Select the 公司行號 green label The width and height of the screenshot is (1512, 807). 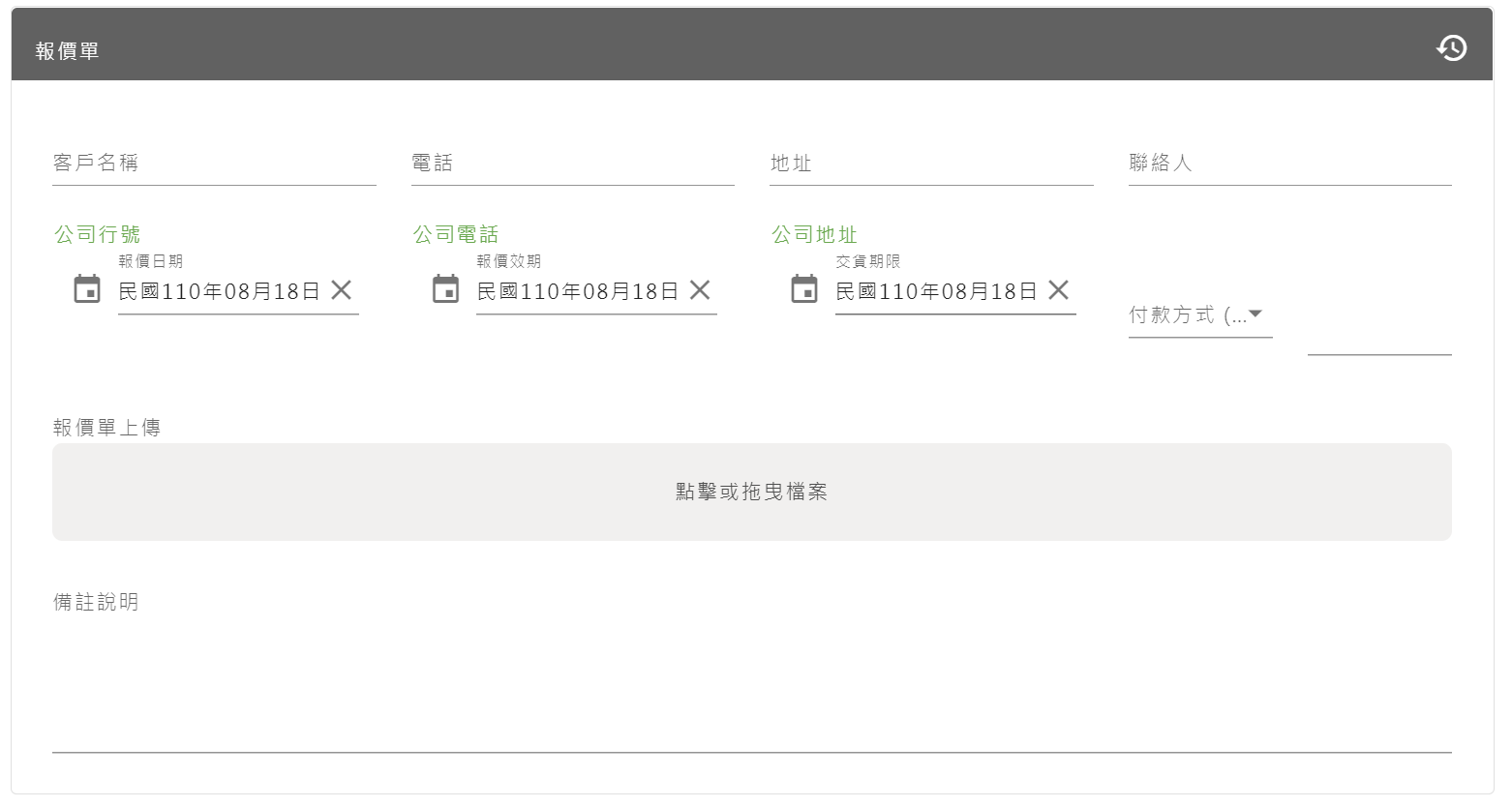tap(97, 233)
